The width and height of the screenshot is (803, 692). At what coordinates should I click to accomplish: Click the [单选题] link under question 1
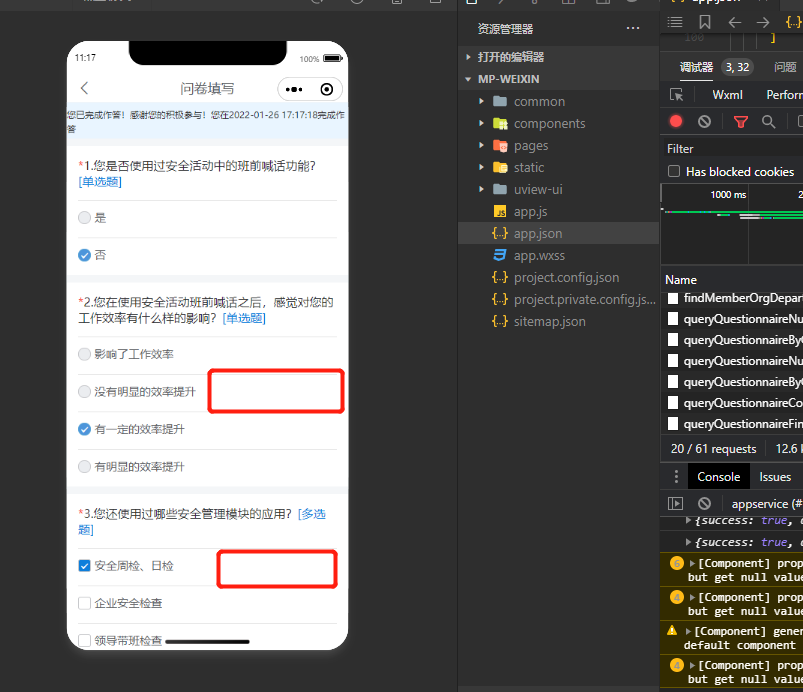pyautogui.click(x=99, y=181)
